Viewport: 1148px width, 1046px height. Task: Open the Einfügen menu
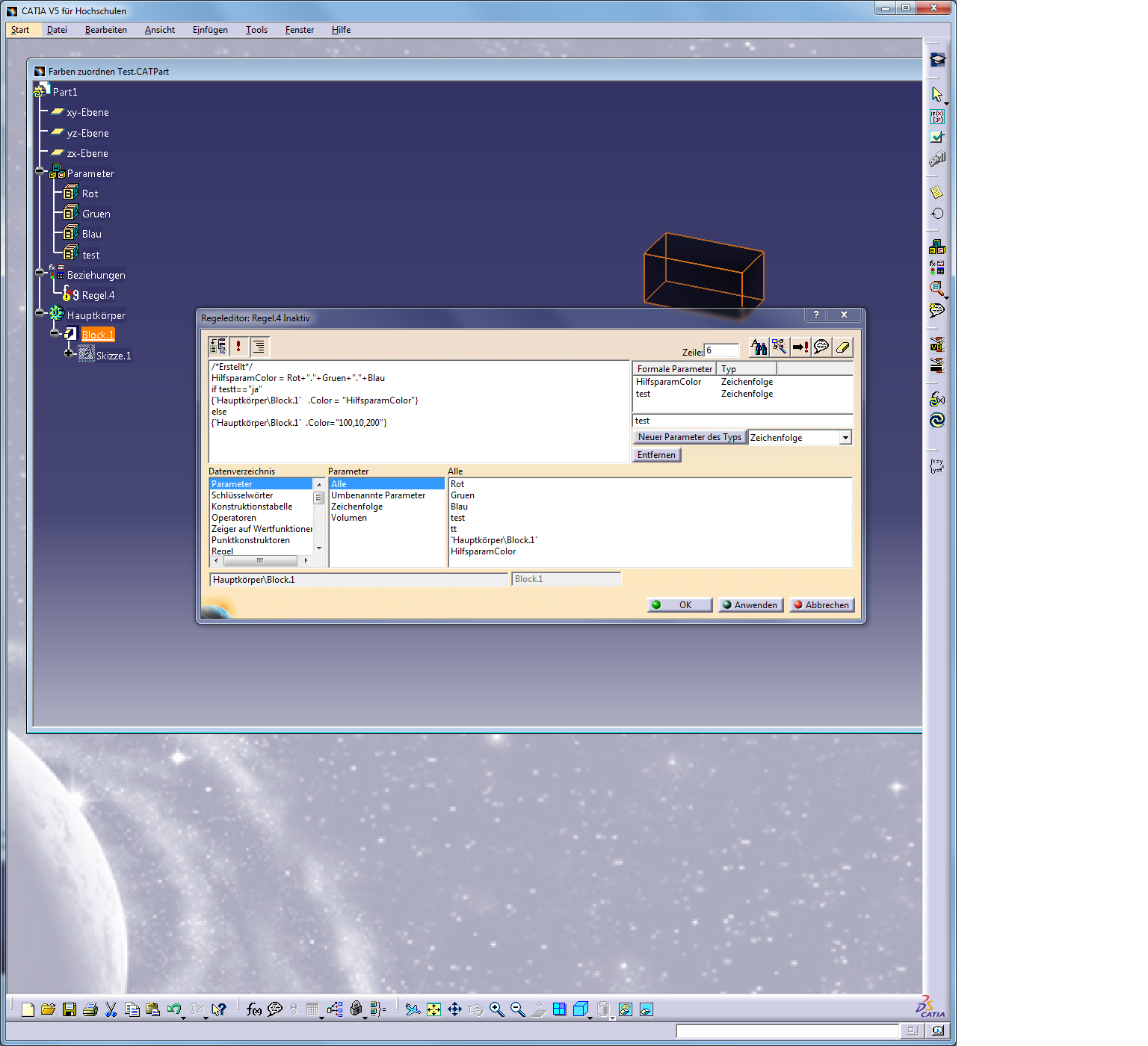click(210, 30)
